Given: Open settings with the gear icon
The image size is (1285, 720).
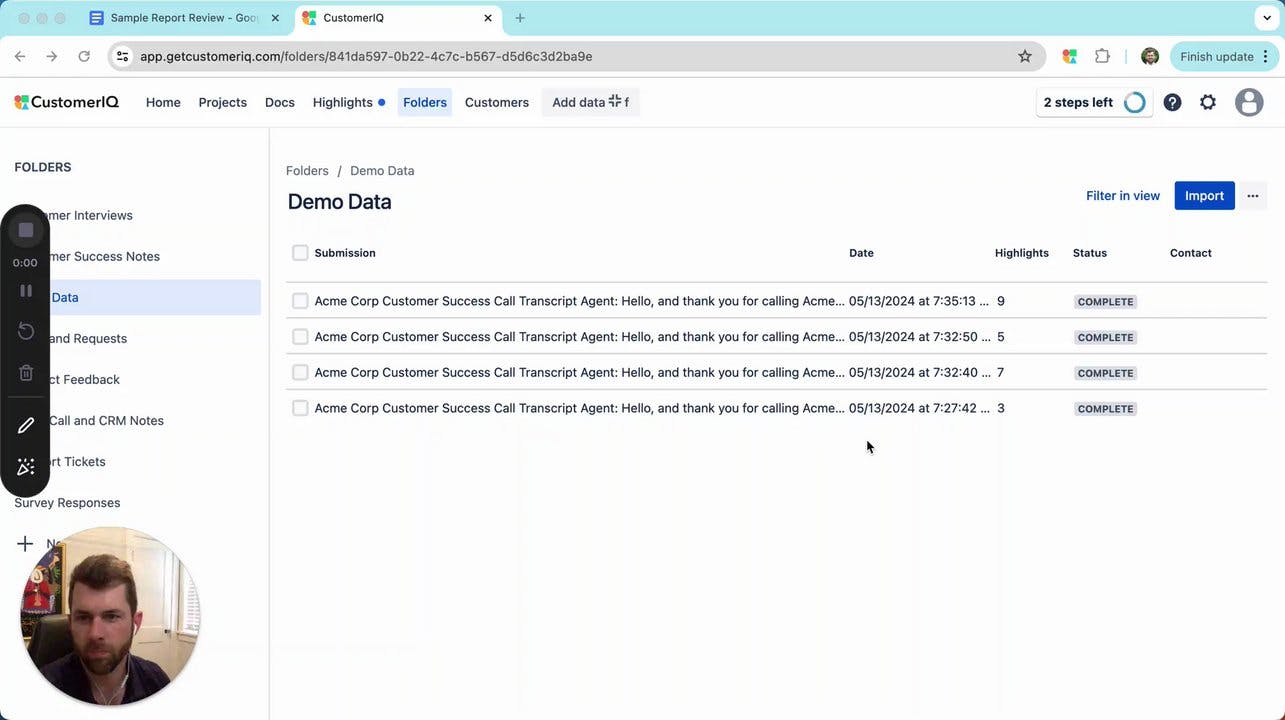Looking at the screenshot, I should tap(1208, 102).
